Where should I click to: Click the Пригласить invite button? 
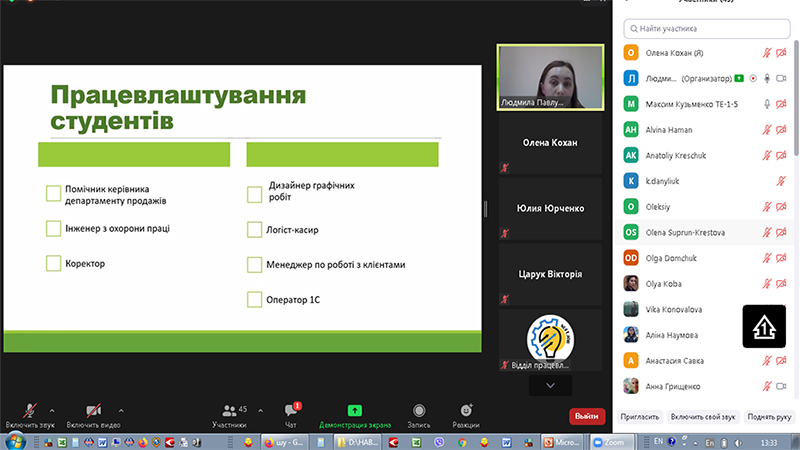point(640,417)
